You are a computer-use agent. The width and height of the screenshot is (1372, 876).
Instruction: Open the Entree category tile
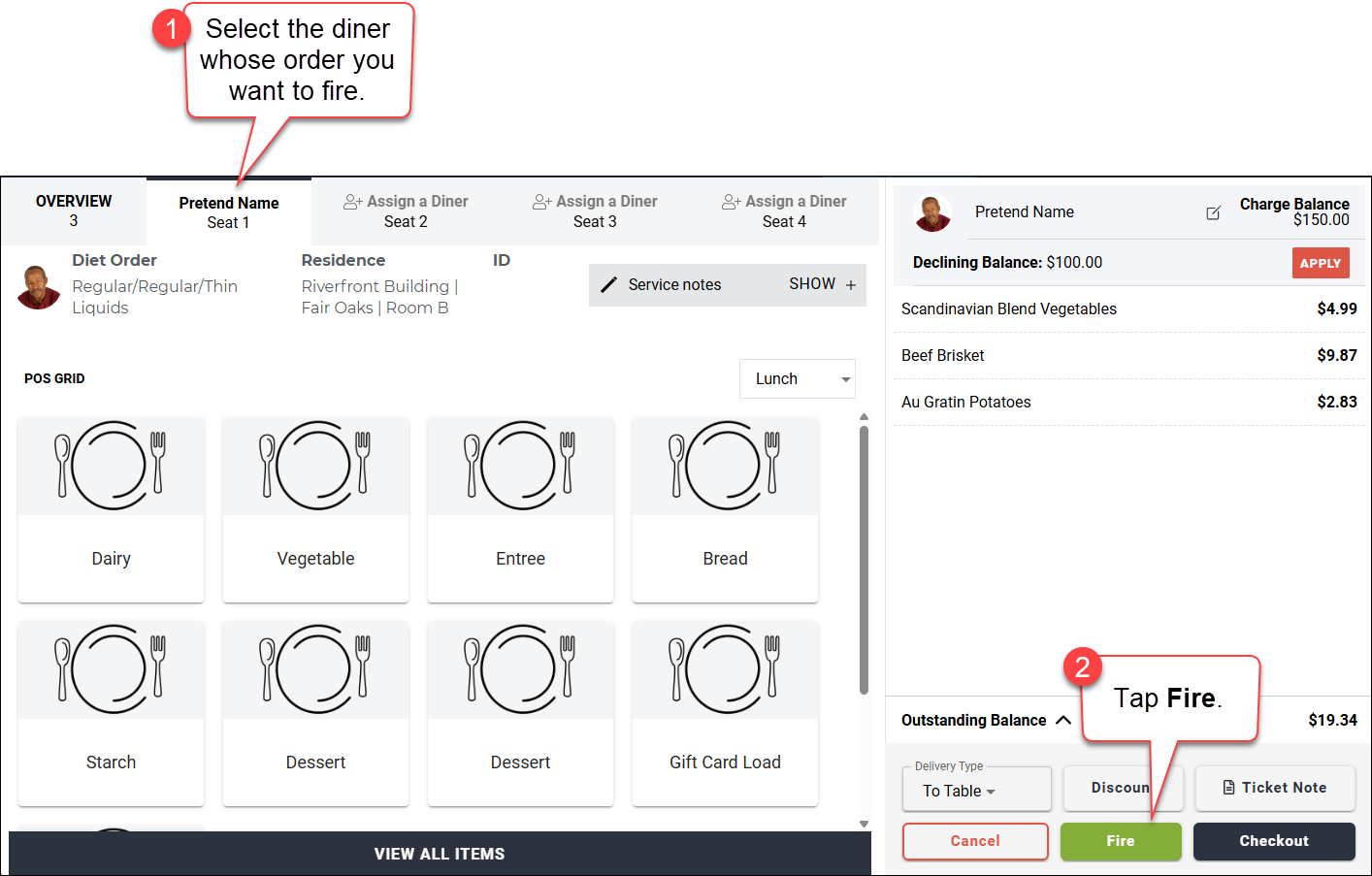520,509
